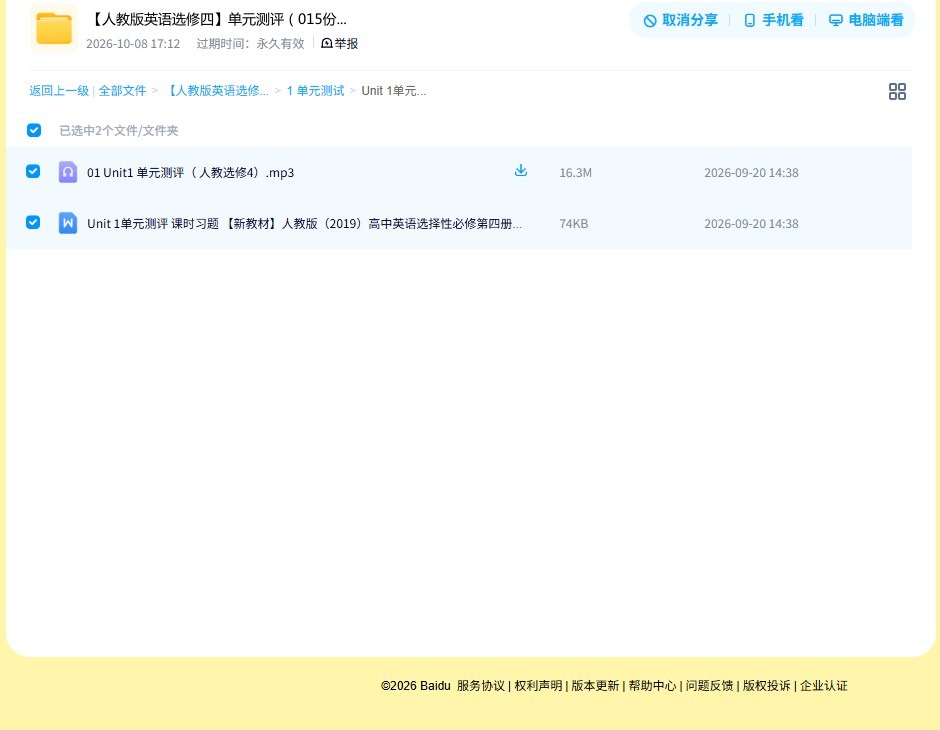Go back via 返回上一级

point(59,91)
